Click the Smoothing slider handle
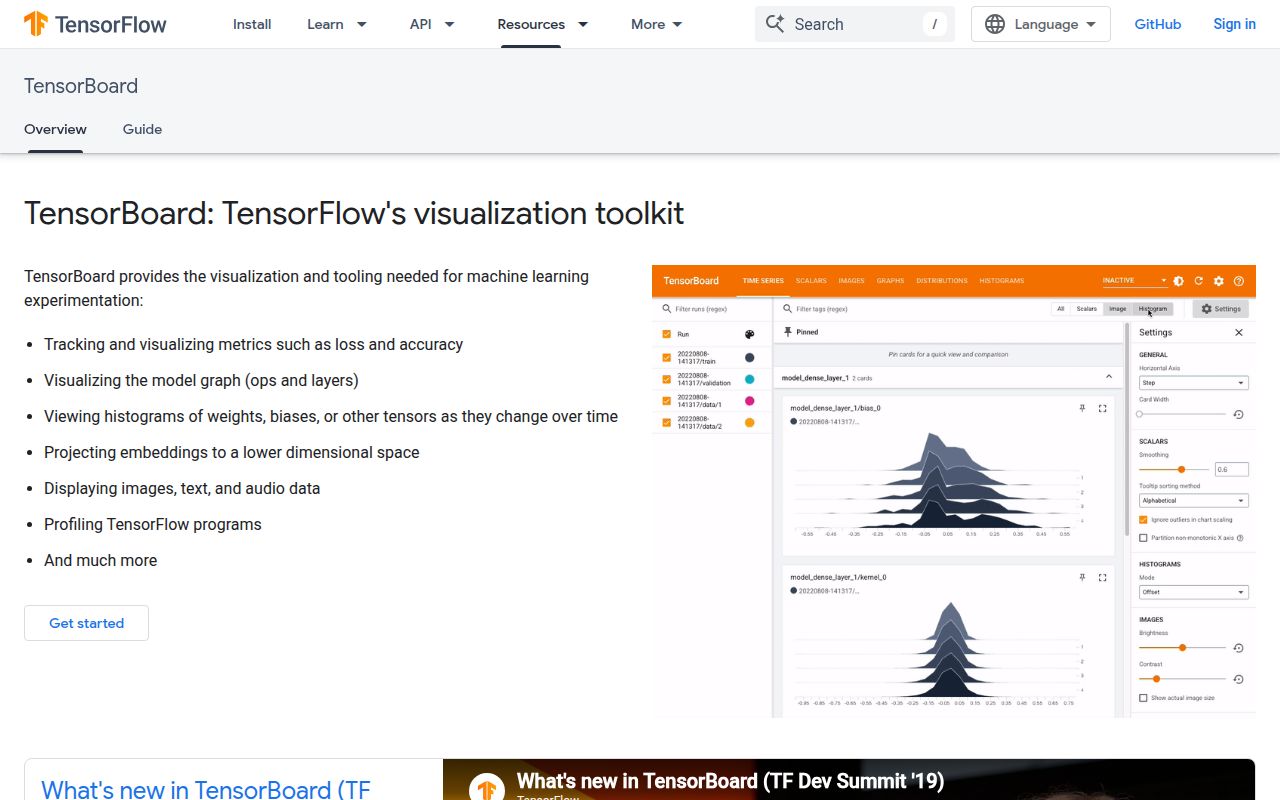The image size is (1280, 800). coord(1181,469)
